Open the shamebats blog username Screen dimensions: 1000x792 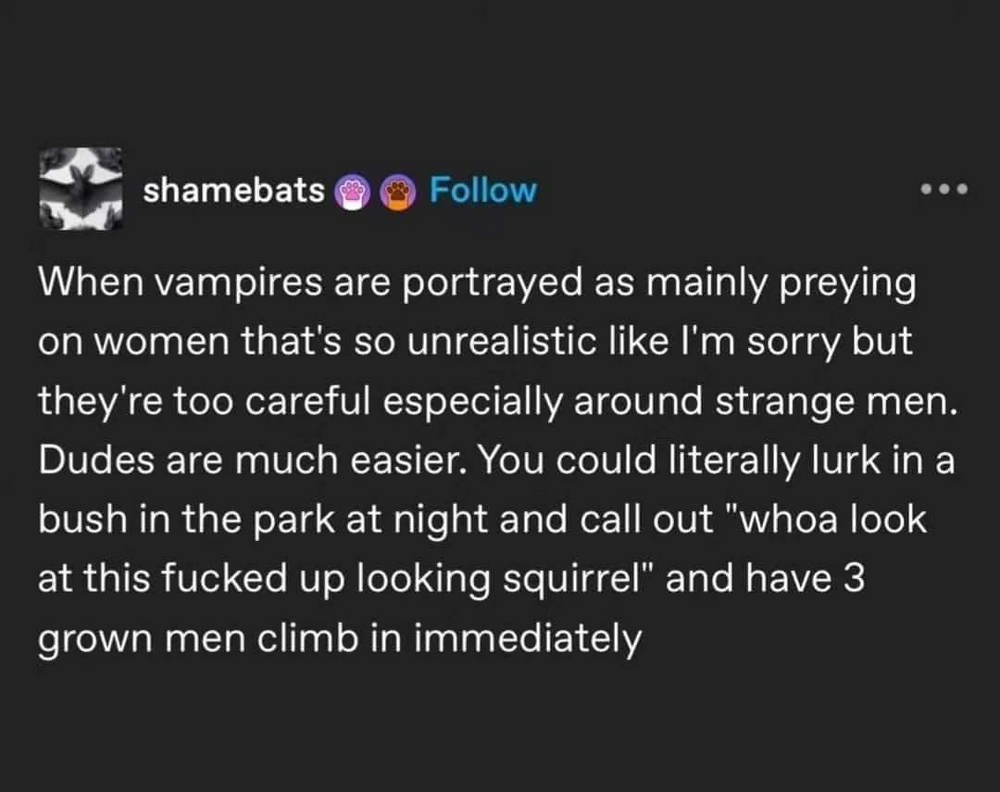tap(234, 189)
